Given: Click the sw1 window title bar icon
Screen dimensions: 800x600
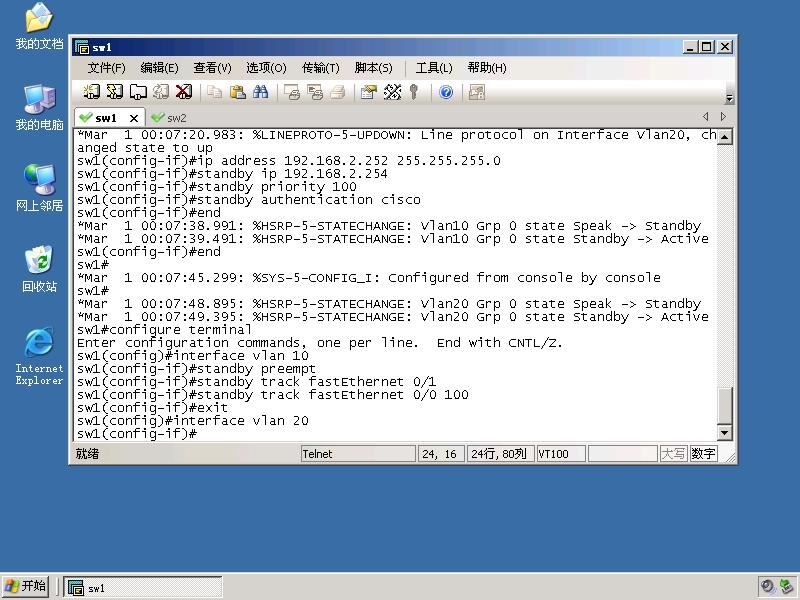Looking at the screenshot, I should (82, 47).
